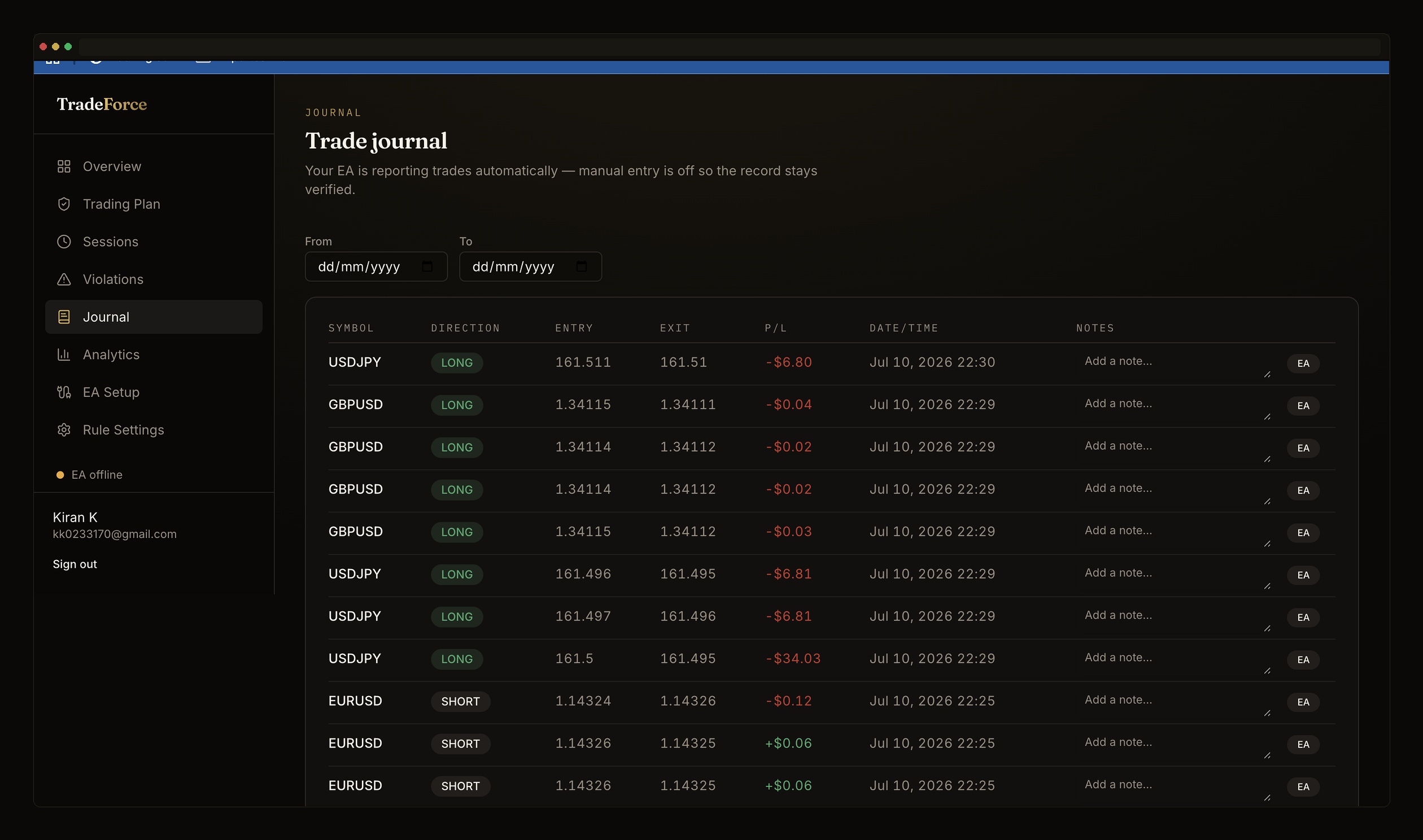Add a note to the -$0.03 GBPUSD trade

(x=1173, y=533)
